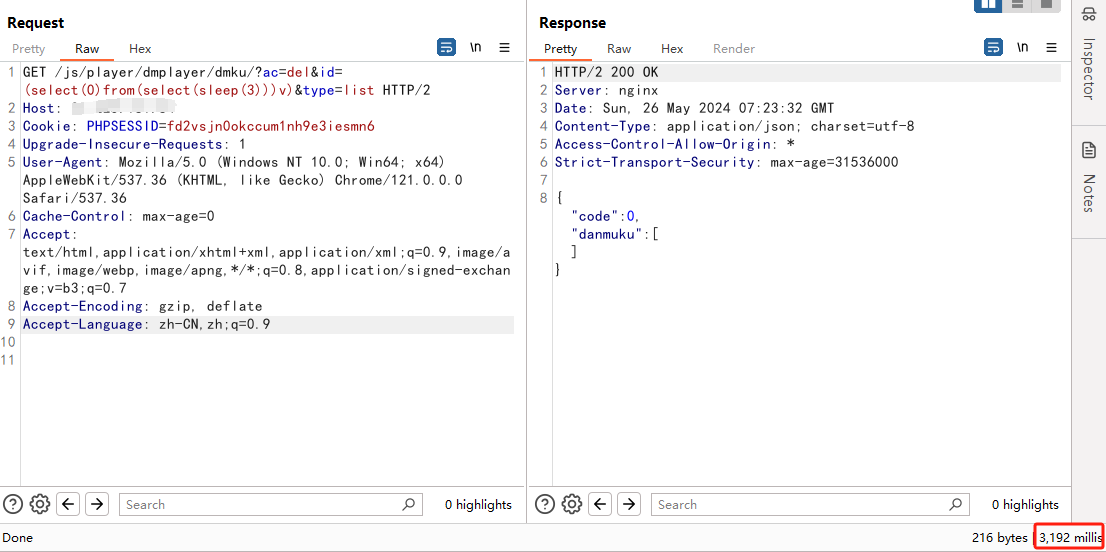Click the help icon below Request panel
The image size is (1106, 552).
[13, 504]
